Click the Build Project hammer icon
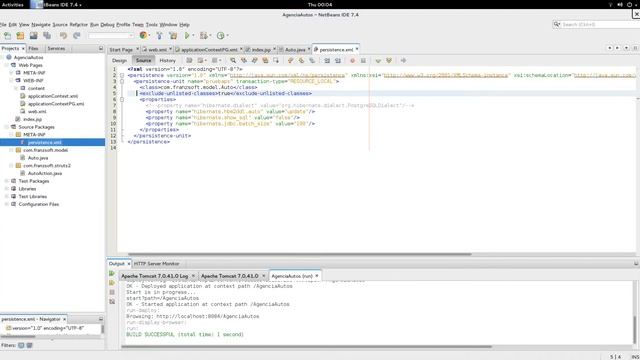Viewport: 640px width, 360px height. pos(160,36)
